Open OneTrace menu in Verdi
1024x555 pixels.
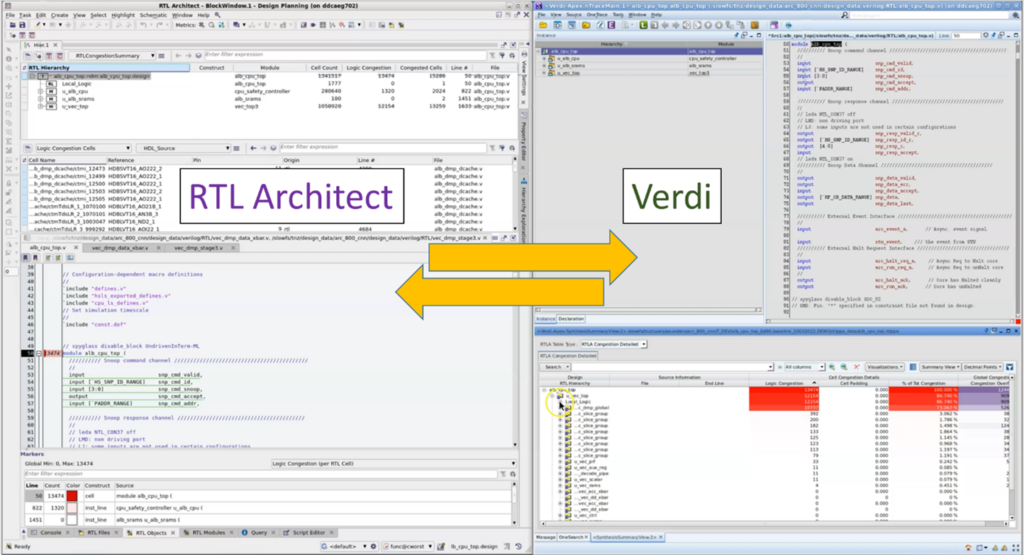click(x=597, y=15)
